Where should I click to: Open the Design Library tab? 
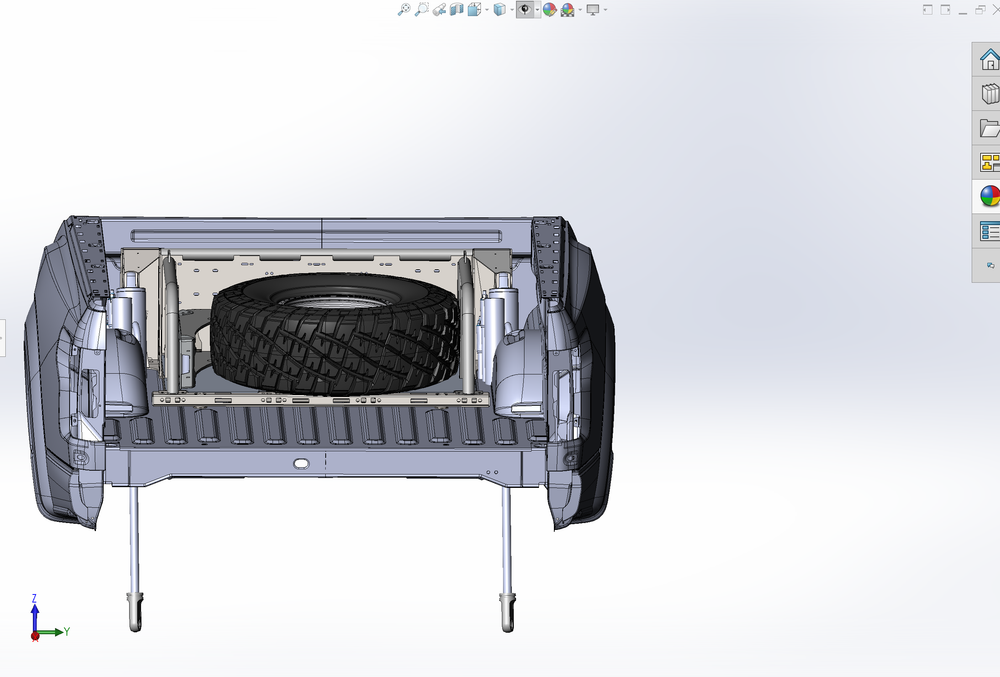point(989,94)
